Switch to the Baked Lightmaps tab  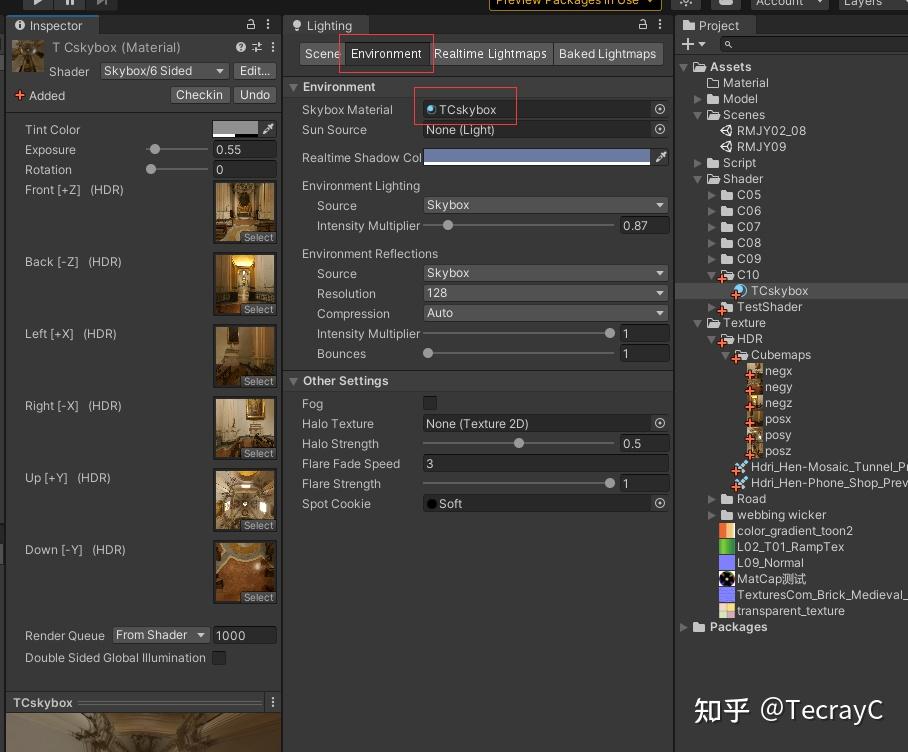[608, 54]
